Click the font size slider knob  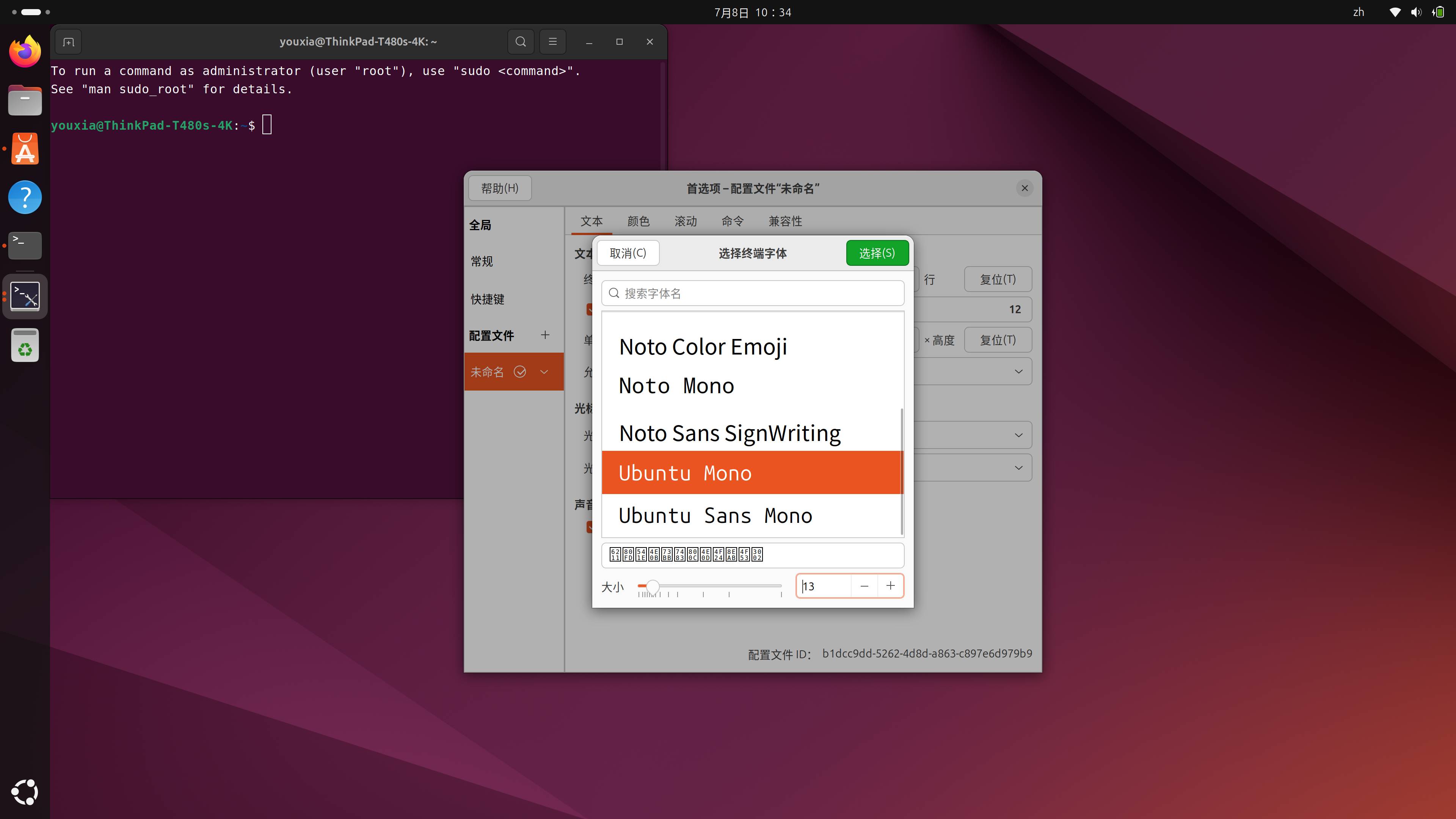[652, 586]
